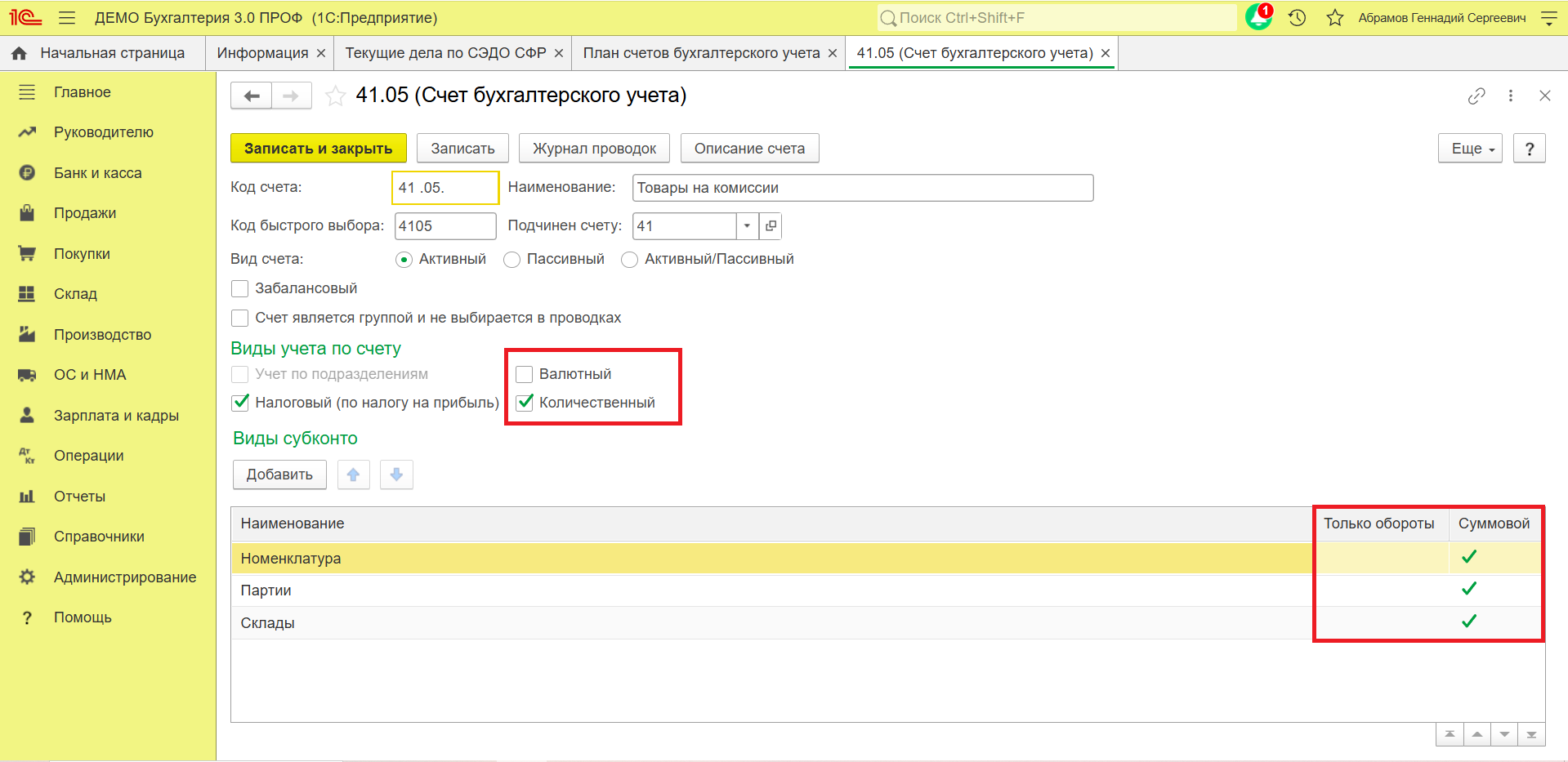Switch to the Информация tab
1568x762 pixels.
pos(262,53)
